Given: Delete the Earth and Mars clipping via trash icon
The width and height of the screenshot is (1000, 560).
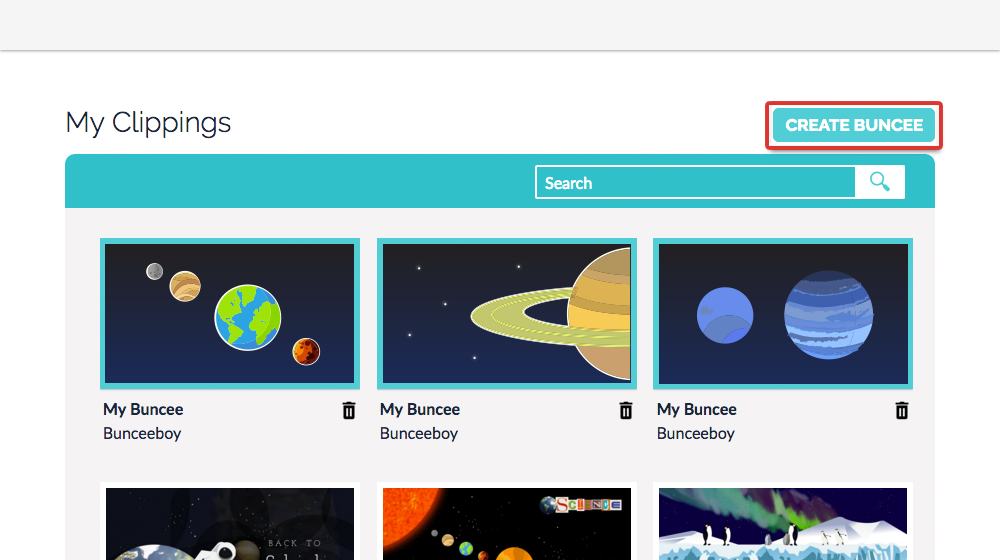Looking at the screenshot, I should pyautogui.click(x=348, y=410).
